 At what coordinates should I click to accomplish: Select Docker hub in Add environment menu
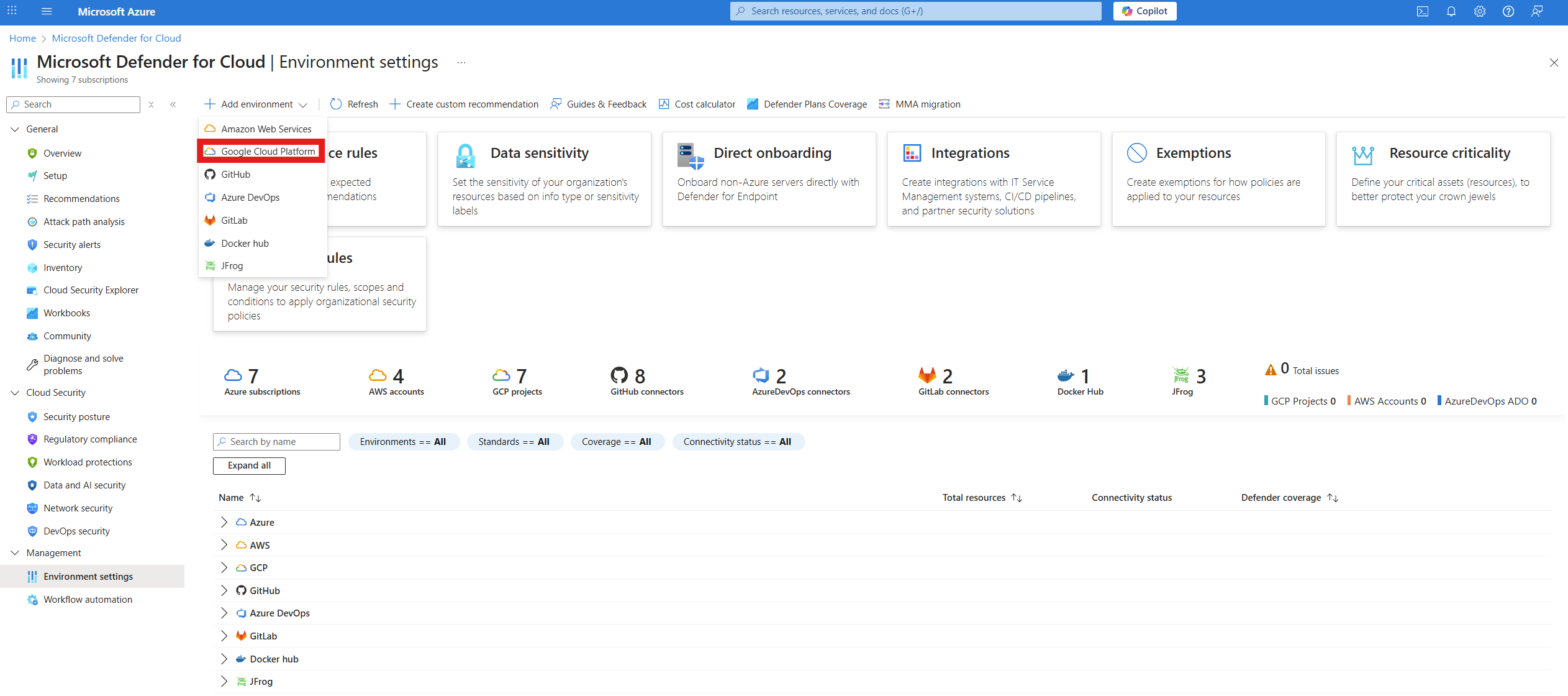coord(245,244)
